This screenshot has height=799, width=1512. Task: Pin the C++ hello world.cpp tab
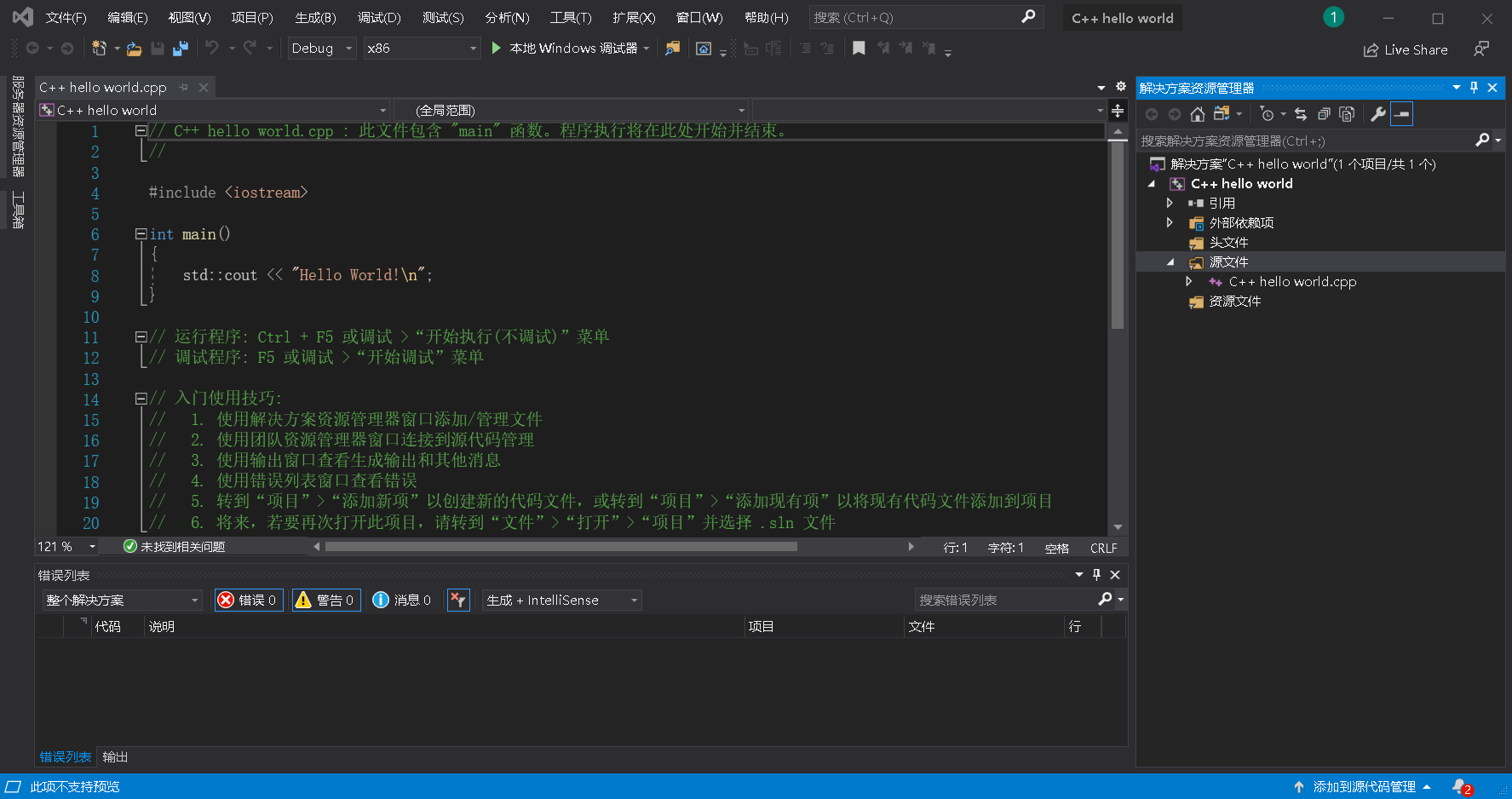183,88
